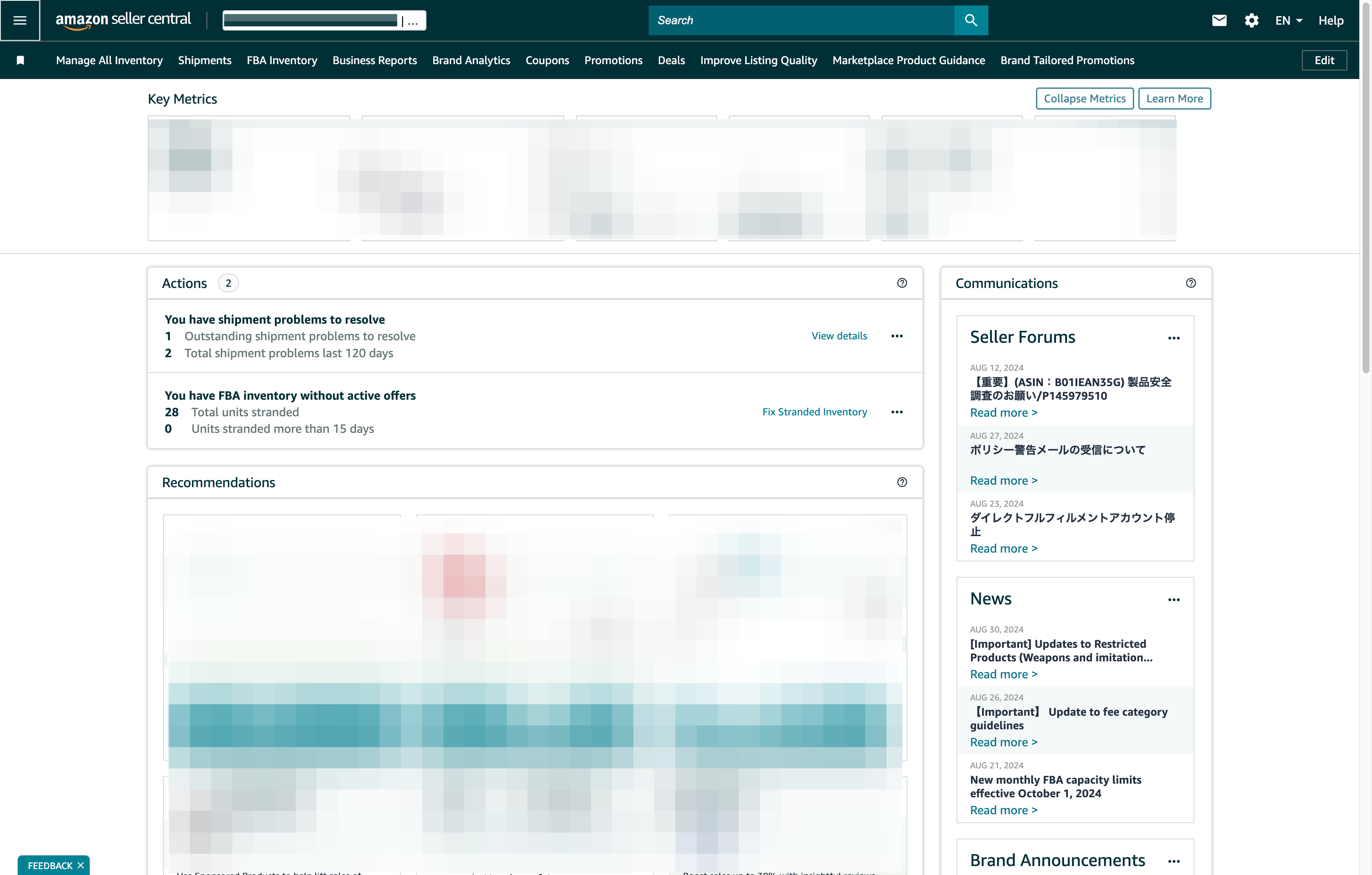Open Promotions in navigation bar

[x=613, y=60]
